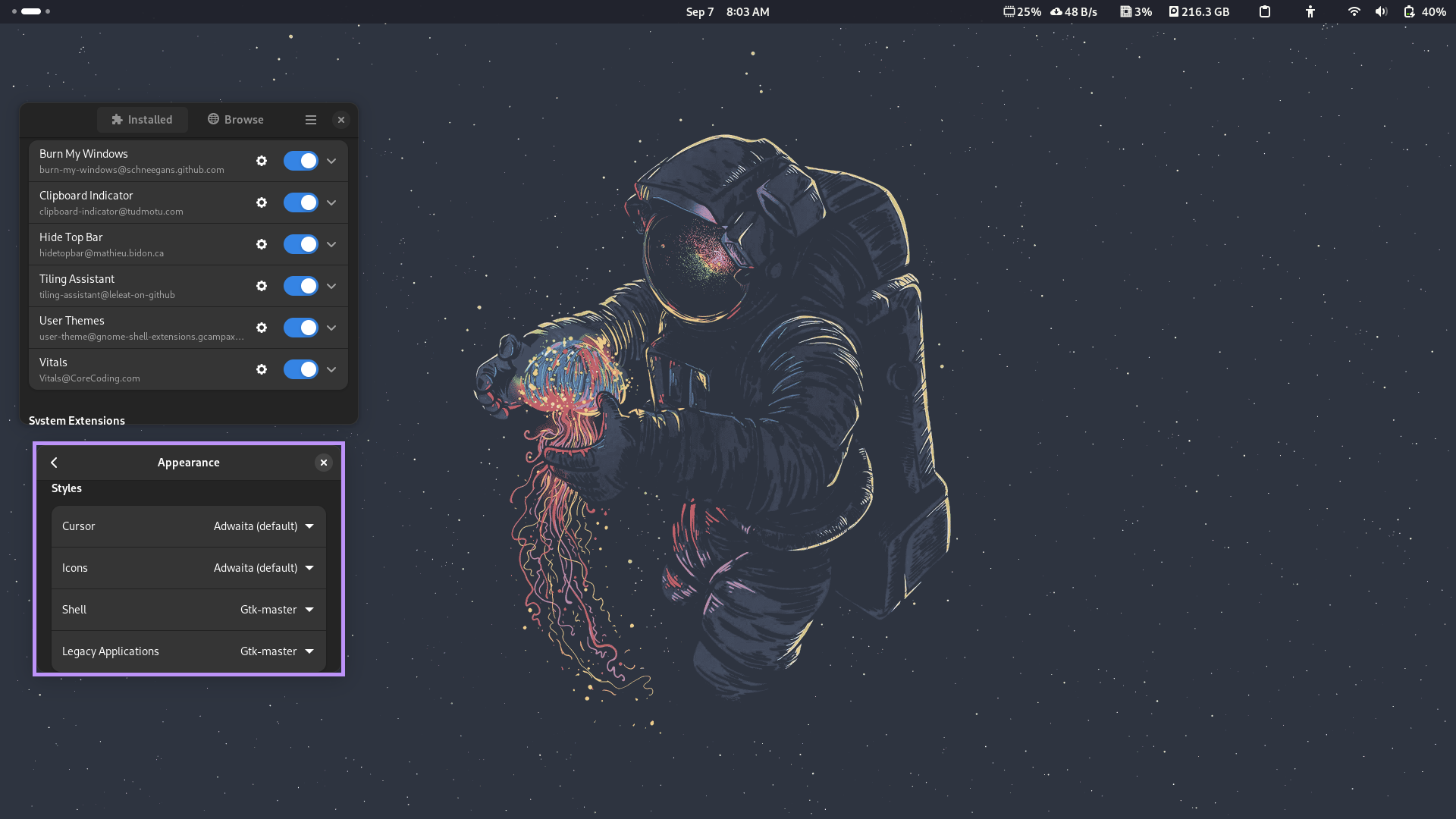Disable the Vitals extension
Screen dimensions: 1456x819
301,369
